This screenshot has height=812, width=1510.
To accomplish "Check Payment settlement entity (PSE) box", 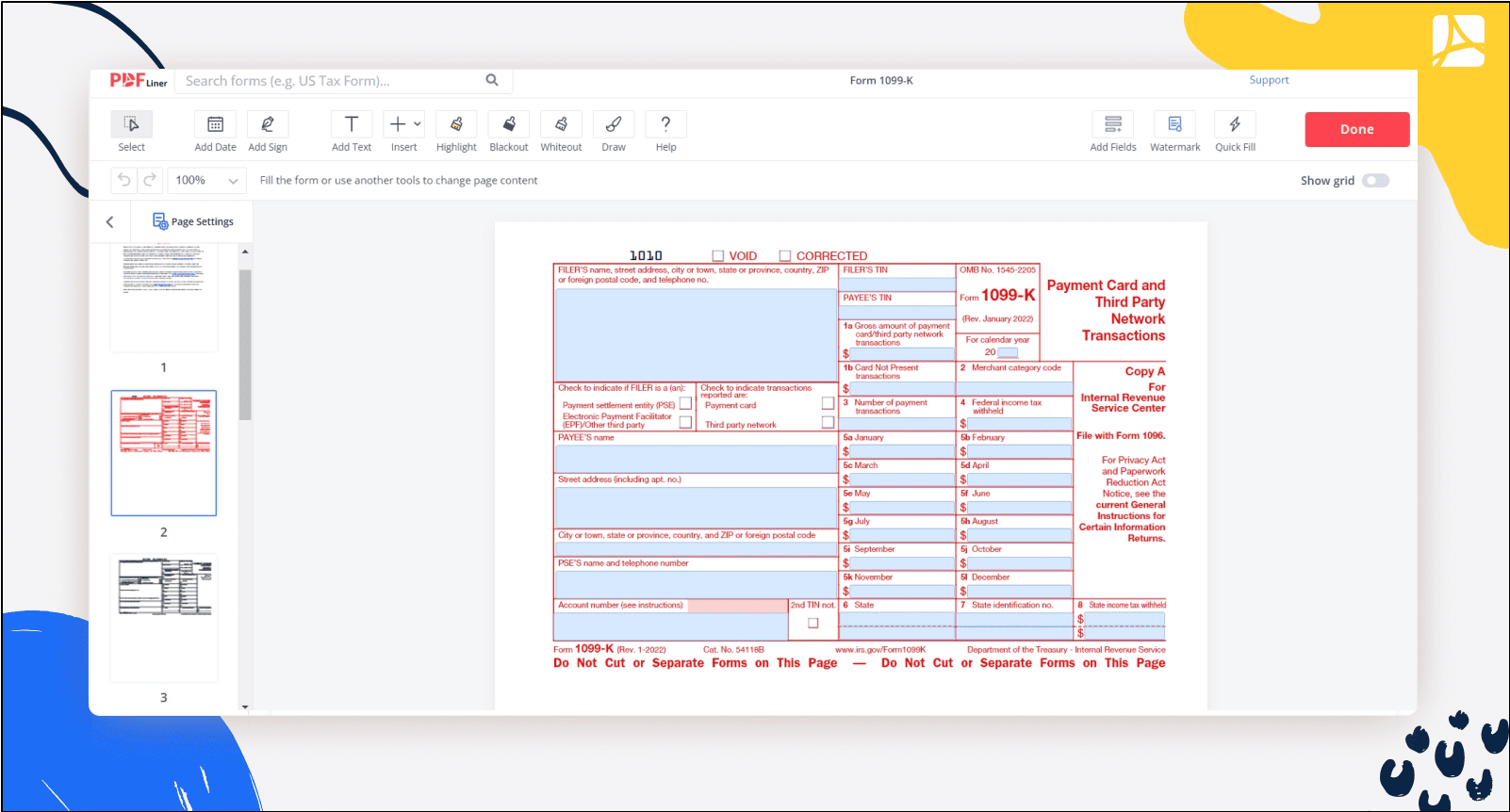I will coord(686,403).
